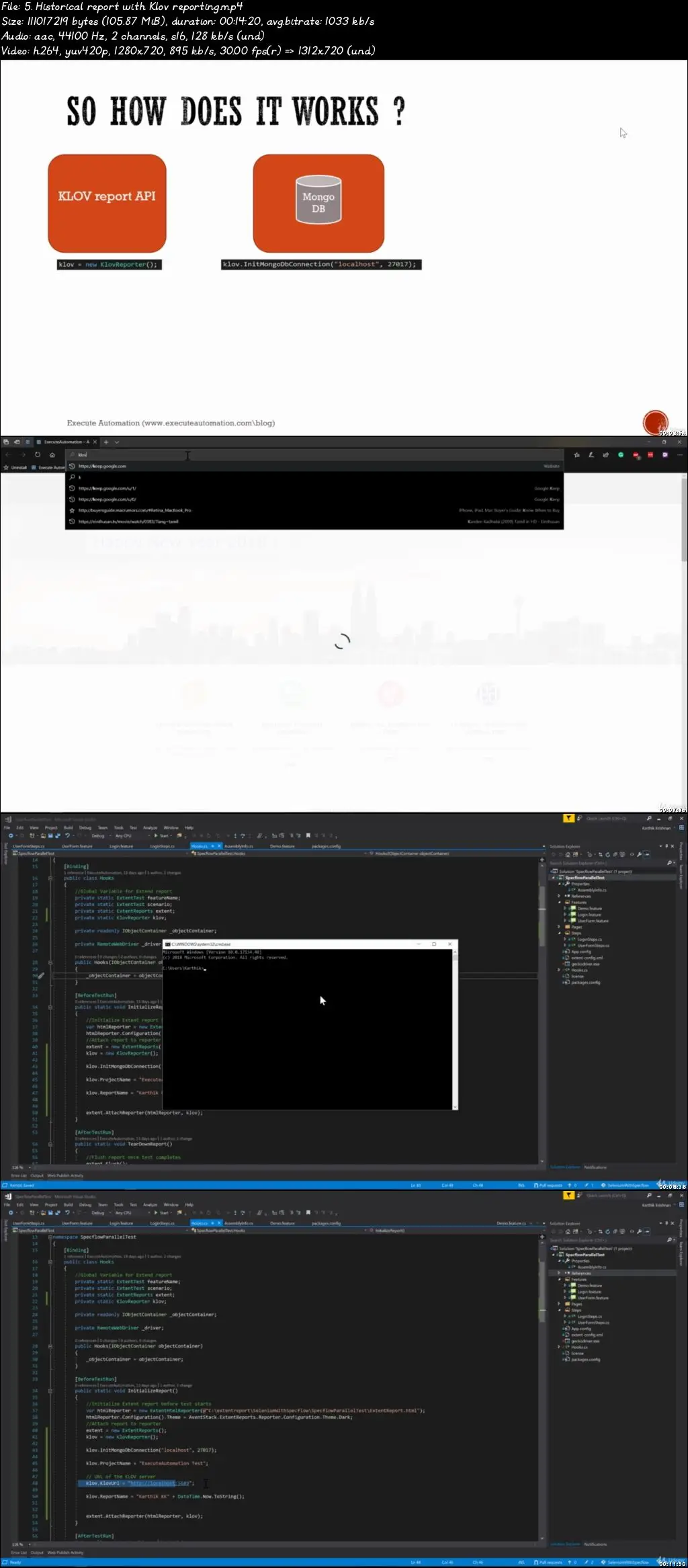Open Hooks(IObjectContainer objectContainer) member dropdown
The image size is (688, 1568).
click(x=451, y=854)
